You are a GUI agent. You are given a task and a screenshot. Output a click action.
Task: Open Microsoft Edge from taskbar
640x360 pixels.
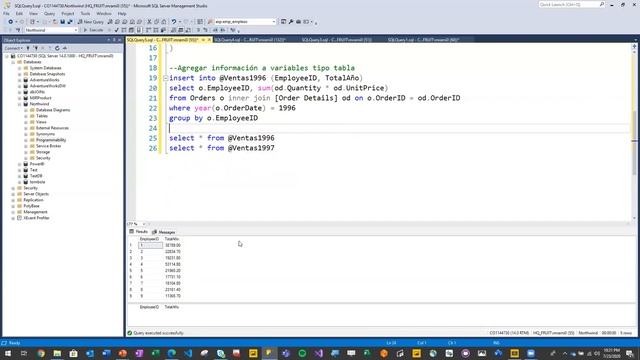click(172, 353)
